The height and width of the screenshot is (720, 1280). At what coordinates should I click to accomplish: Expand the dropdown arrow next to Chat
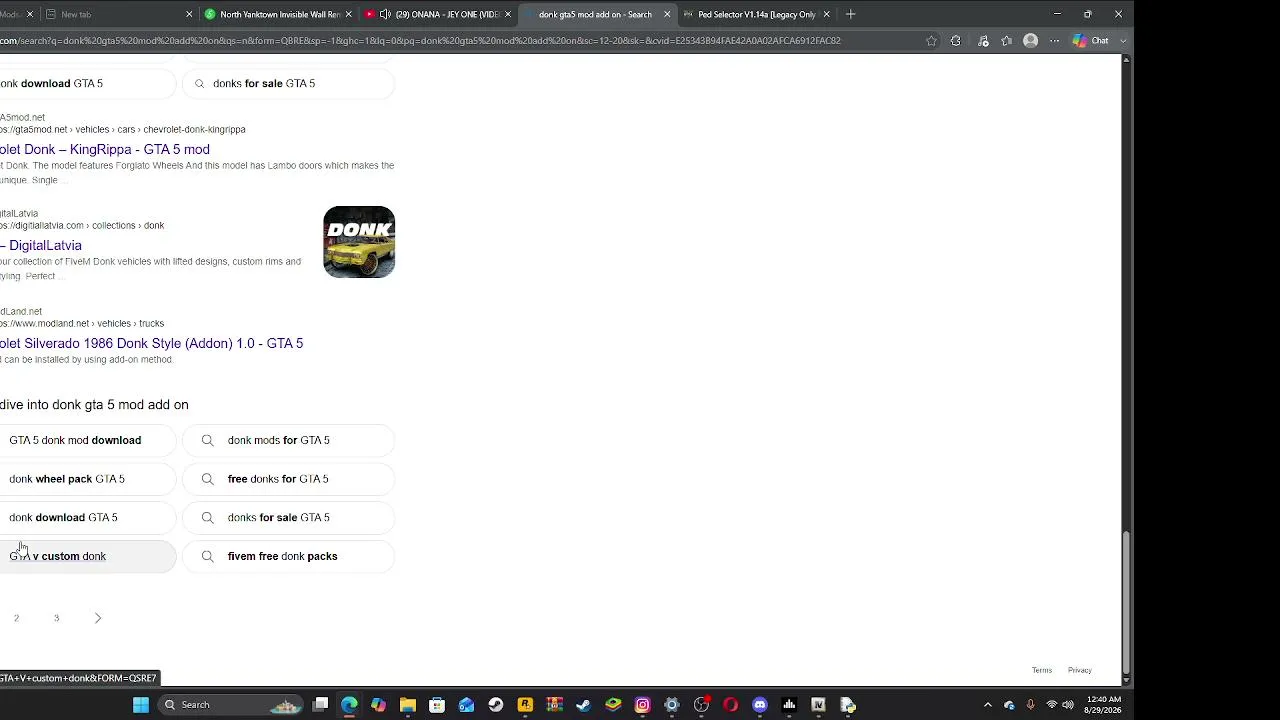(x=1123, y=41)
